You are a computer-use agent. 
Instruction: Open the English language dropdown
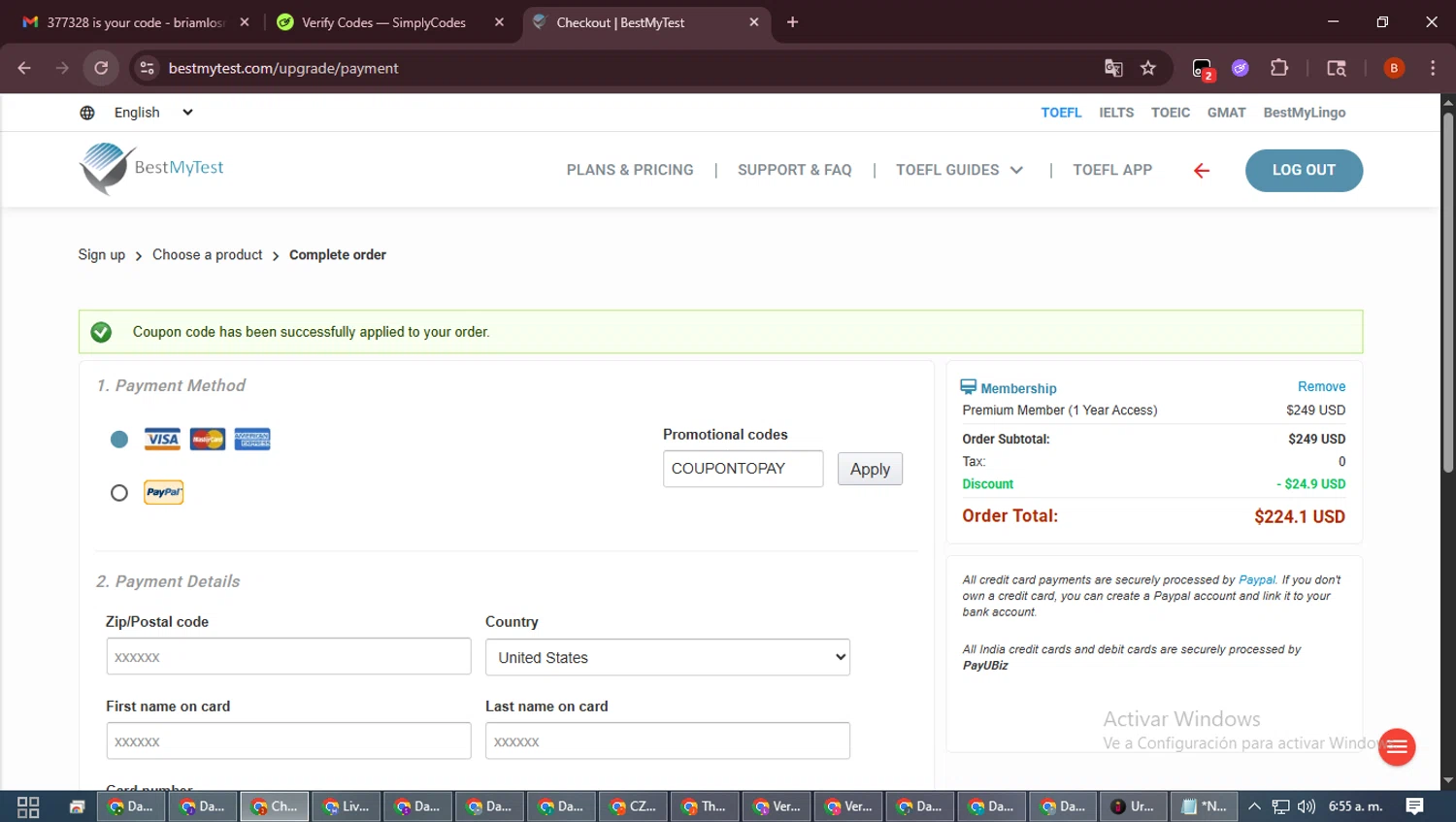(x=153, y=113)
